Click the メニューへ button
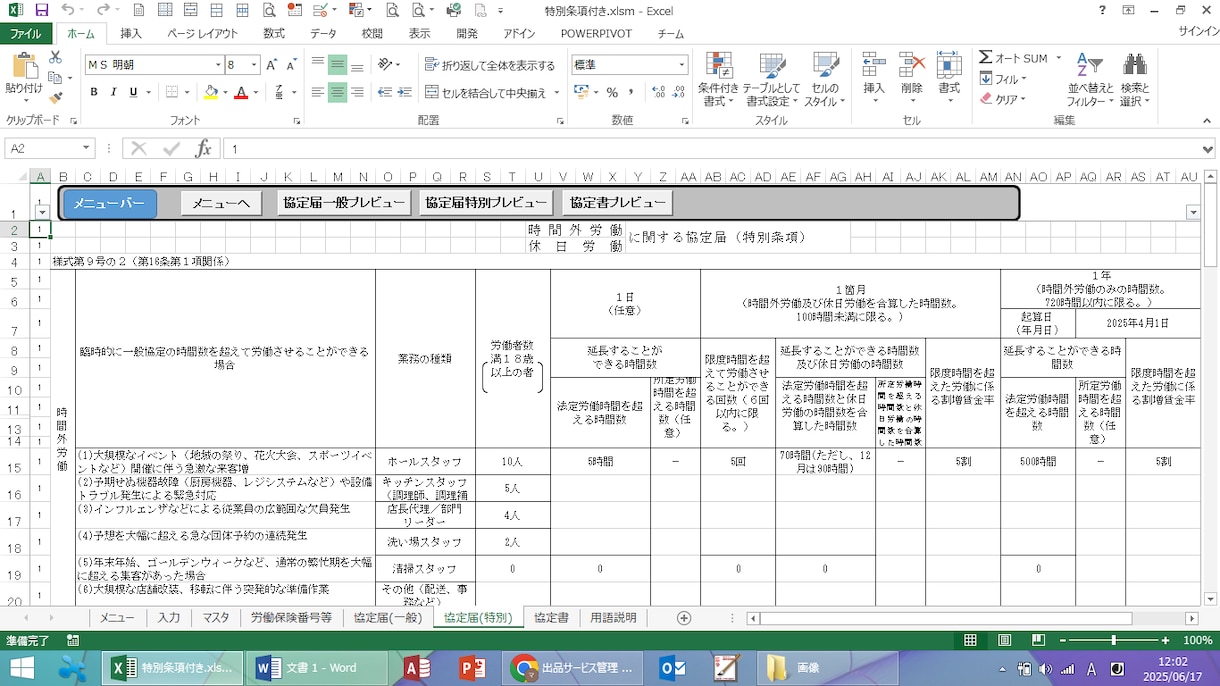 tap(221, 203)
